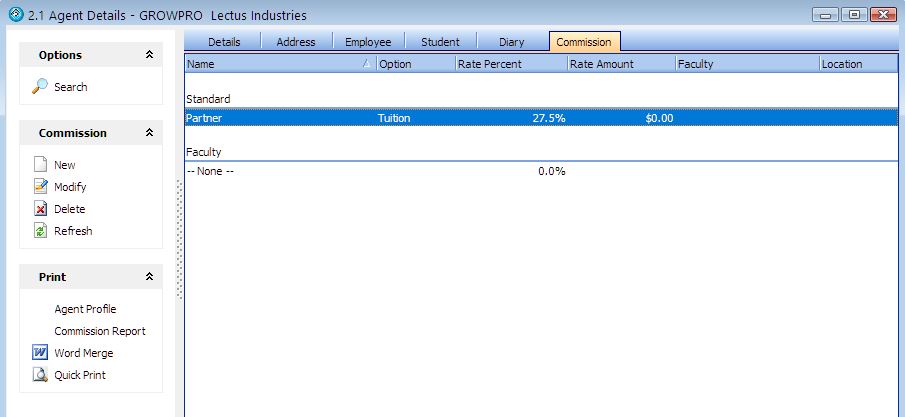Click the Rate Percent column header
The width and height of the screenshot is (905, 417).
point(510,64)
